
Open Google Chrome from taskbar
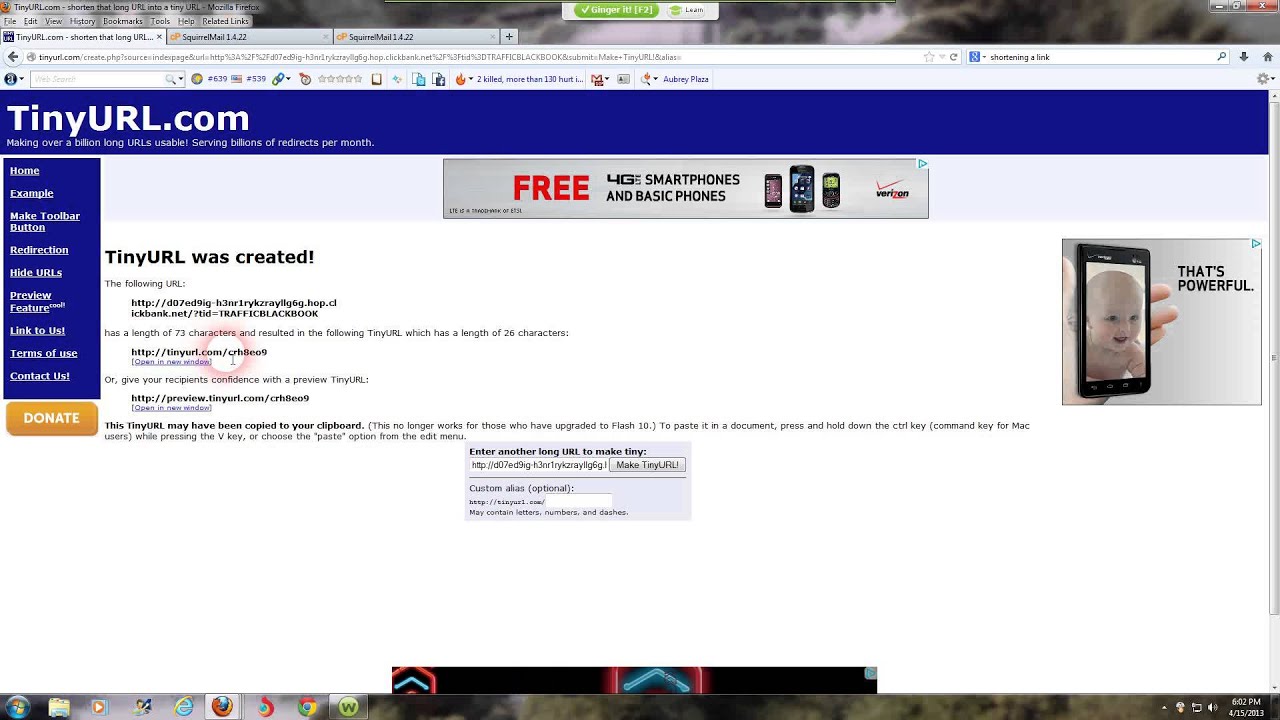[307, 707]
